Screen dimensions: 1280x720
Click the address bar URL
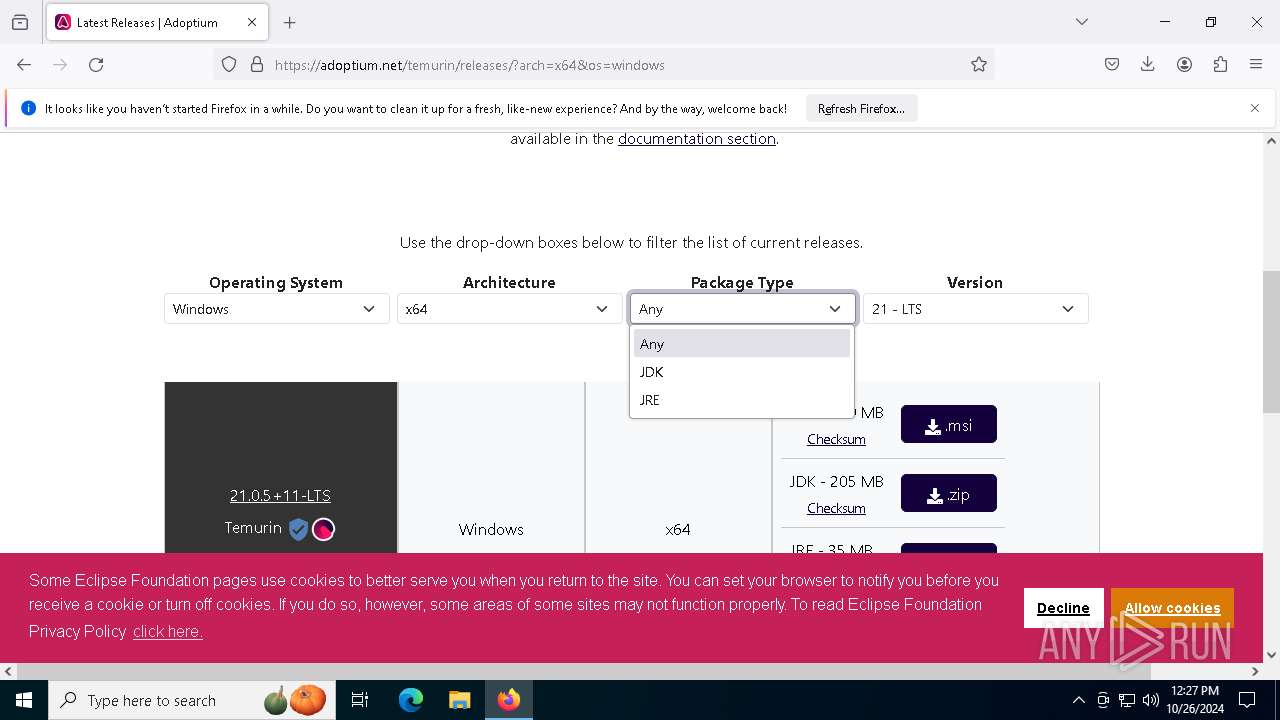tap(470, 65)
